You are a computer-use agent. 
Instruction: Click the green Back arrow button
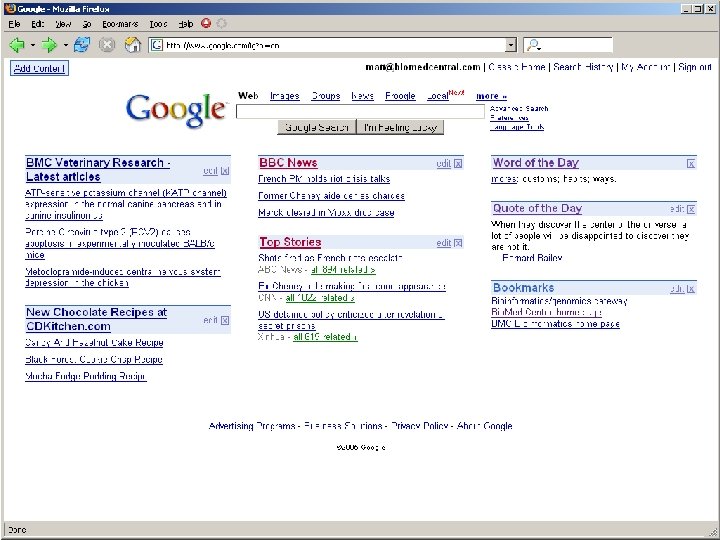pos(17,45)
